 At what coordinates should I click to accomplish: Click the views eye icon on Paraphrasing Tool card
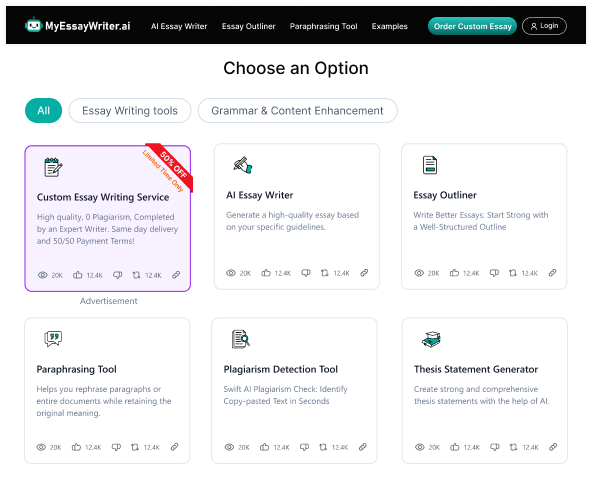(41, 447)
